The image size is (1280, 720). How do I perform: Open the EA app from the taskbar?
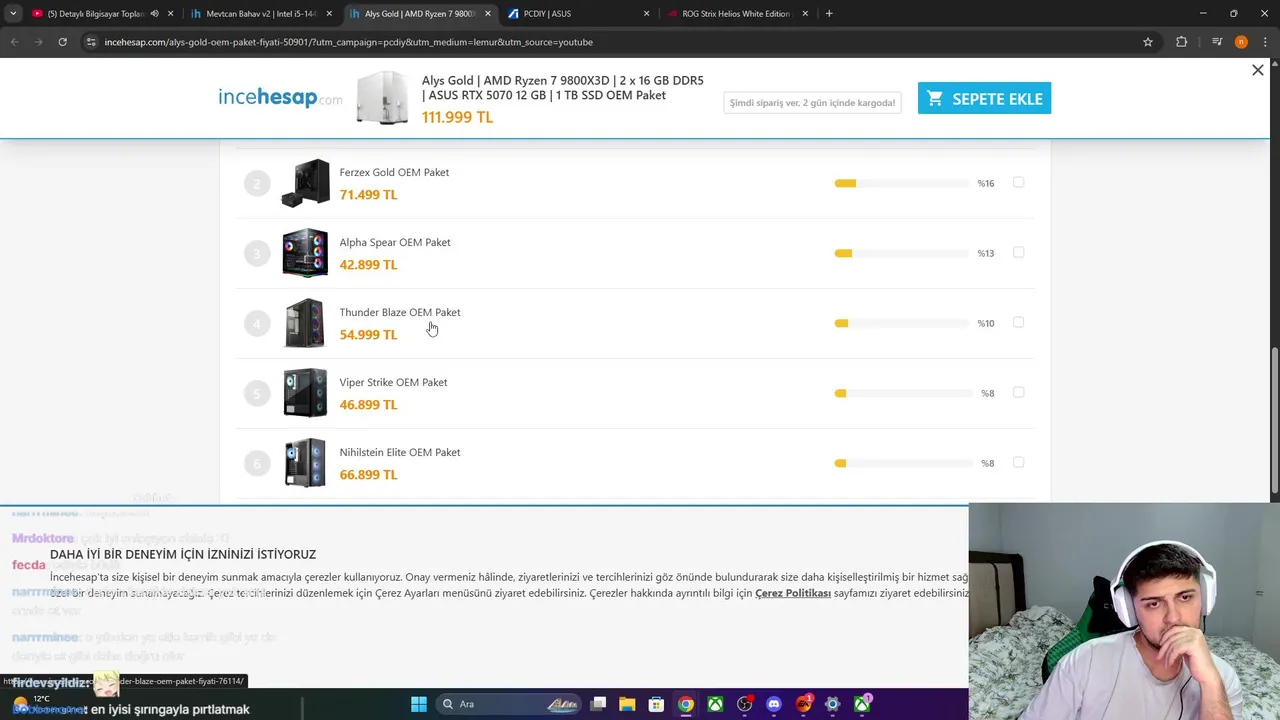click(803, 704)
